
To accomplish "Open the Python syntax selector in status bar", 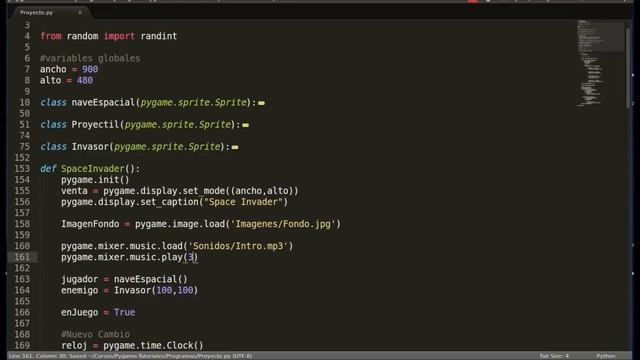I will point(606,356).
